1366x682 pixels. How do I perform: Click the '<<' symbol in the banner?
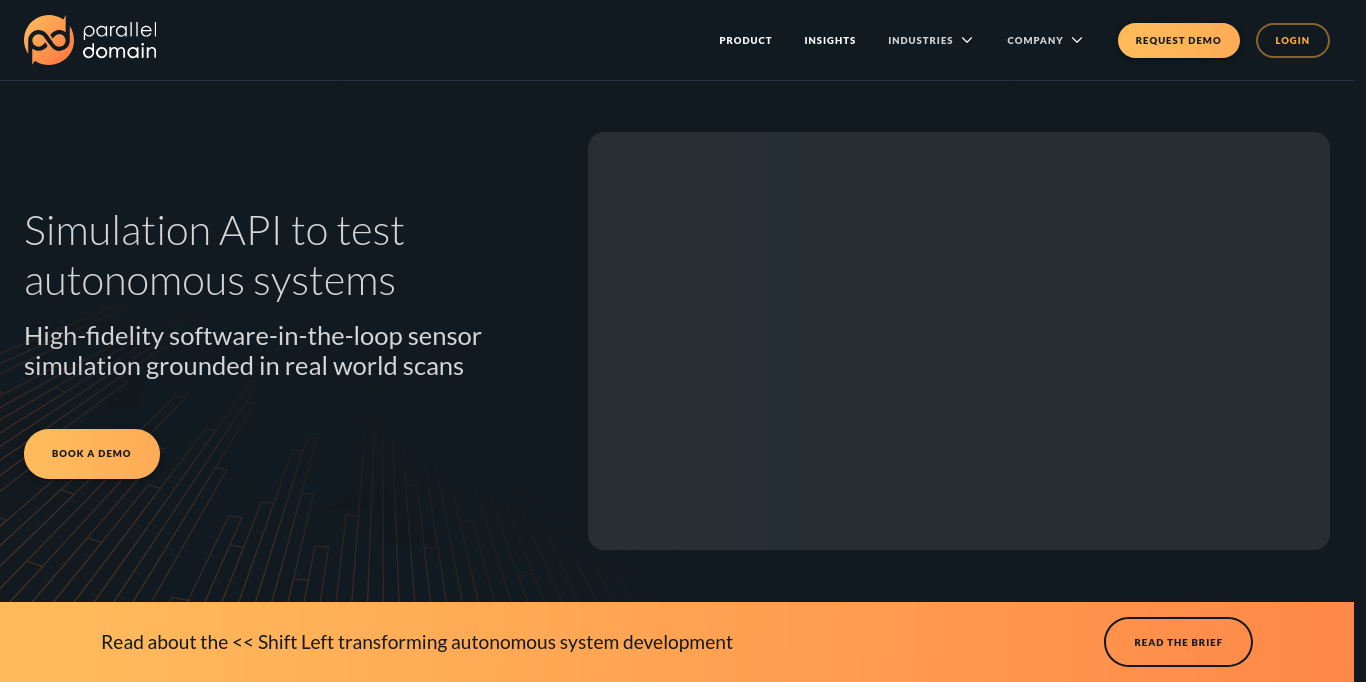pyautogui.click(x=242, y=642)
